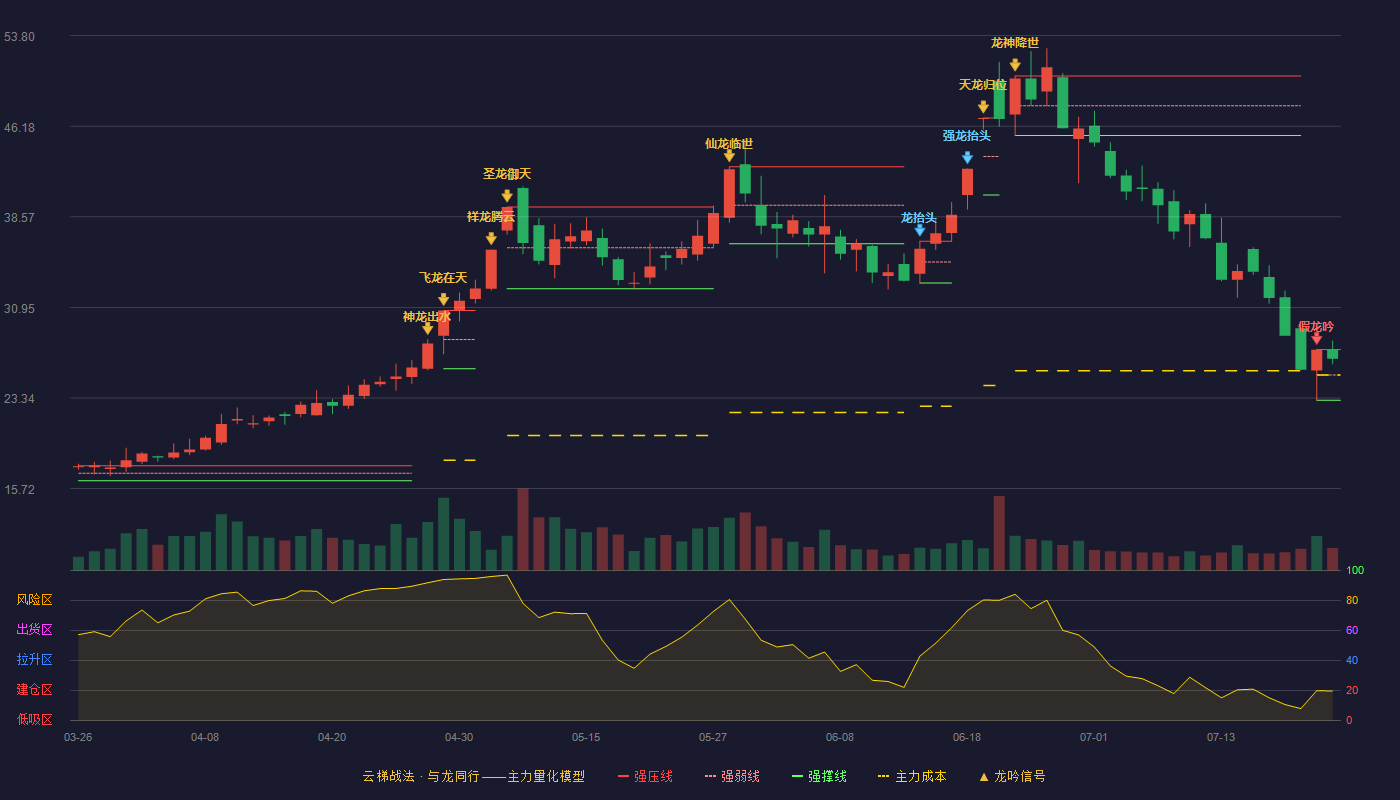Click the 祥龙腾云 signal arrow marker
Screen dimensions: 1400x800
tap(491, 238)
